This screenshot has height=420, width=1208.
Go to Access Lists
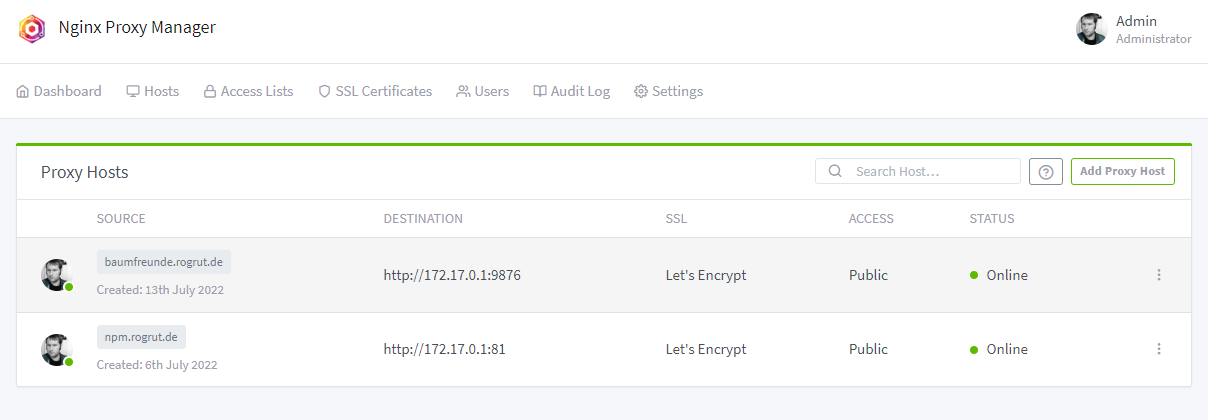[x=248, y=91]
